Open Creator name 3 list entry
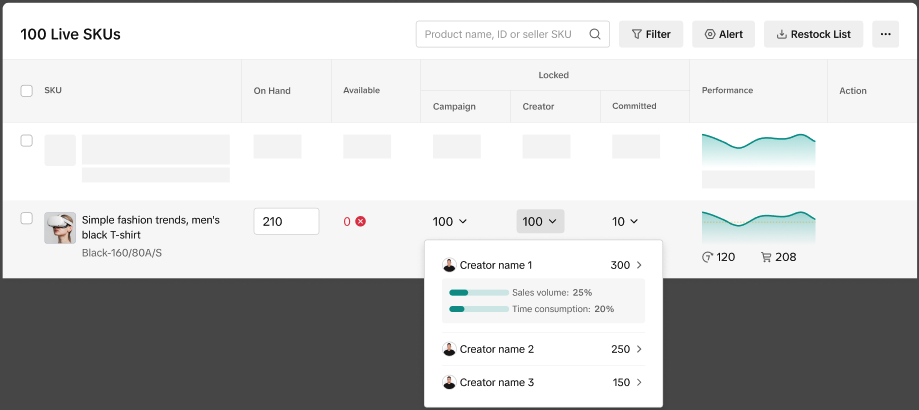 tap(543, 382)
